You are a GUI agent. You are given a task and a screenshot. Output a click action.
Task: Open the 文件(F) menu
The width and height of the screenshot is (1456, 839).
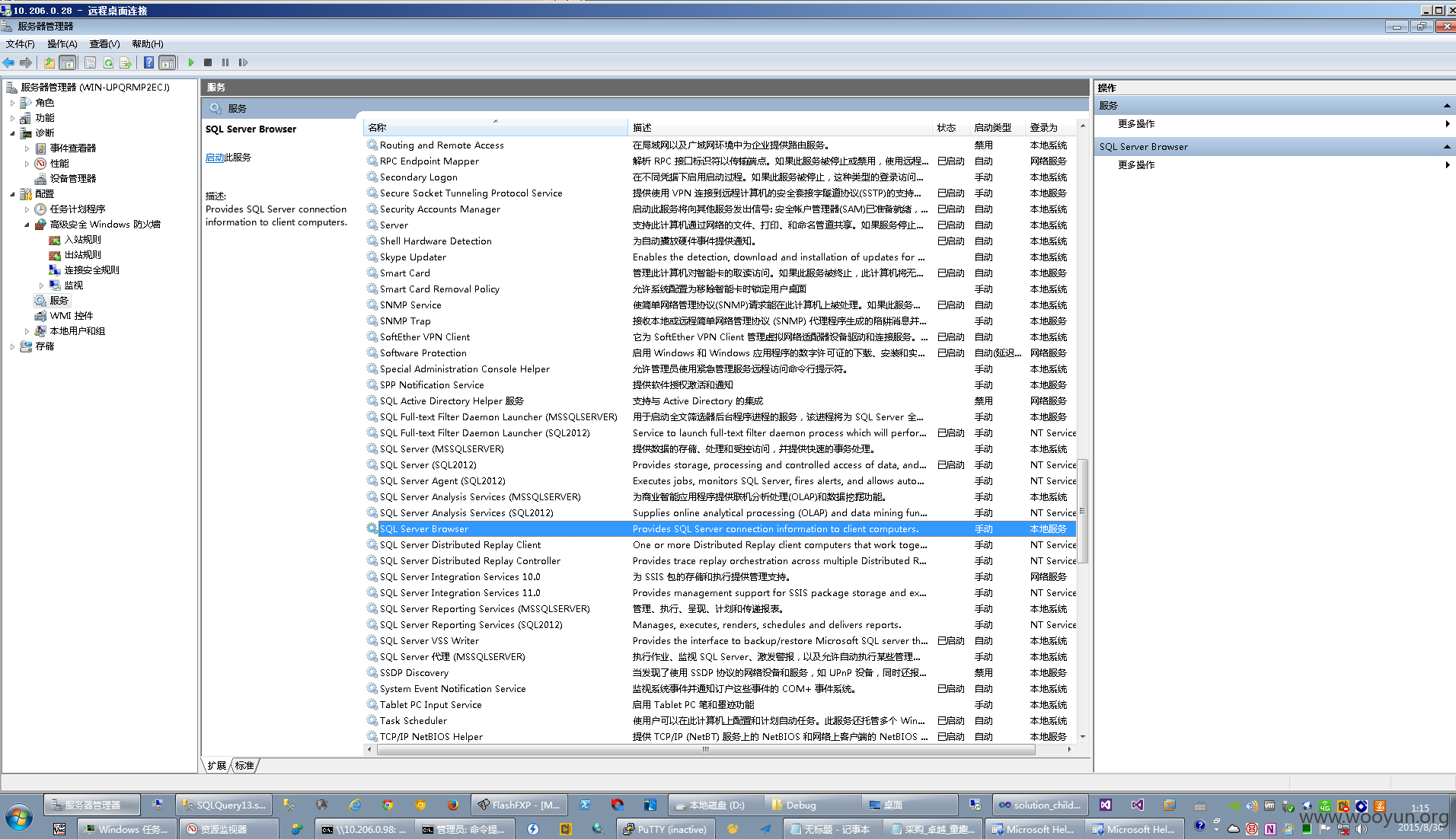21,44
